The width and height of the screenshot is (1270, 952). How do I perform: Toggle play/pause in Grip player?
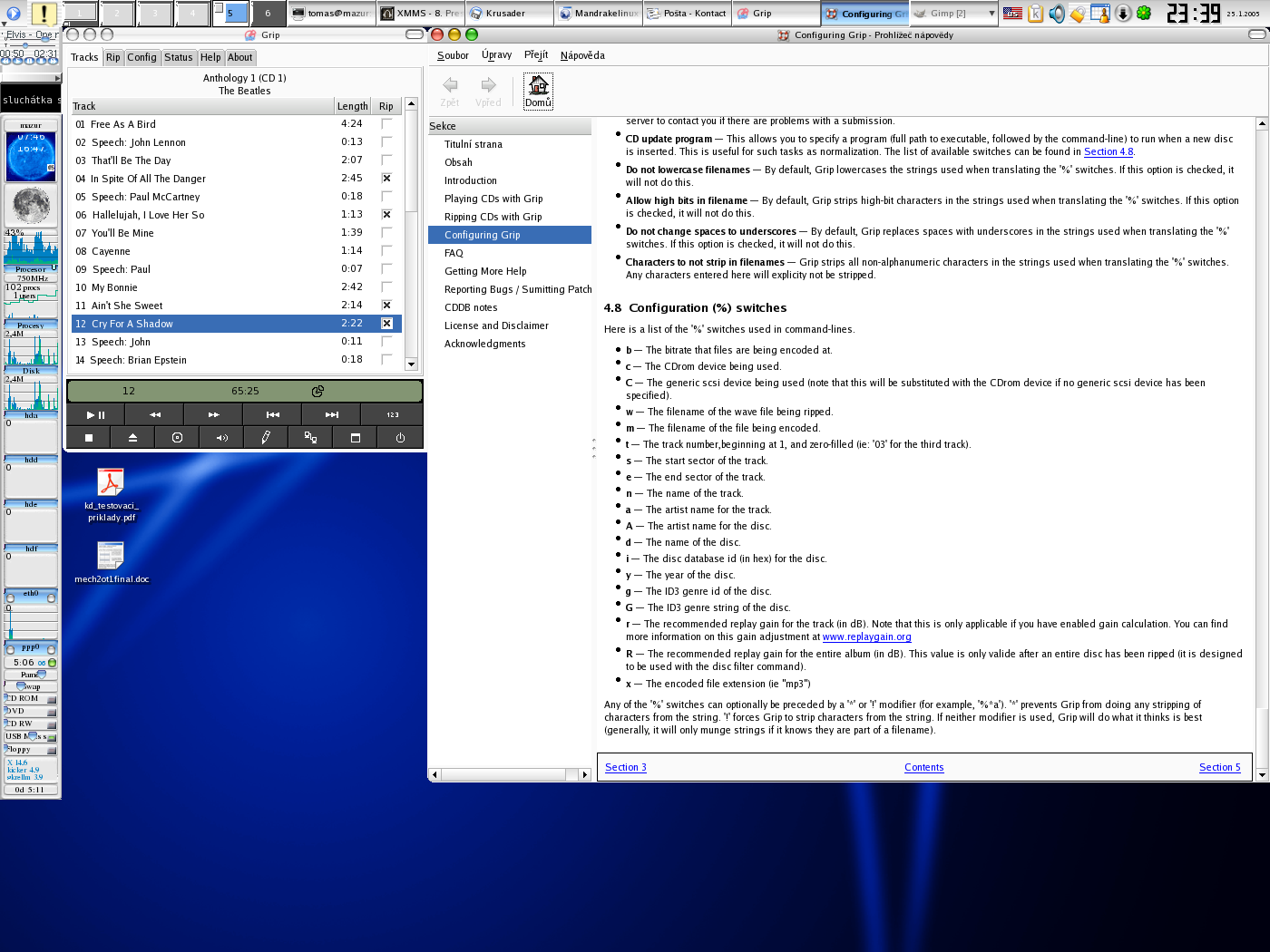point(95,414)
